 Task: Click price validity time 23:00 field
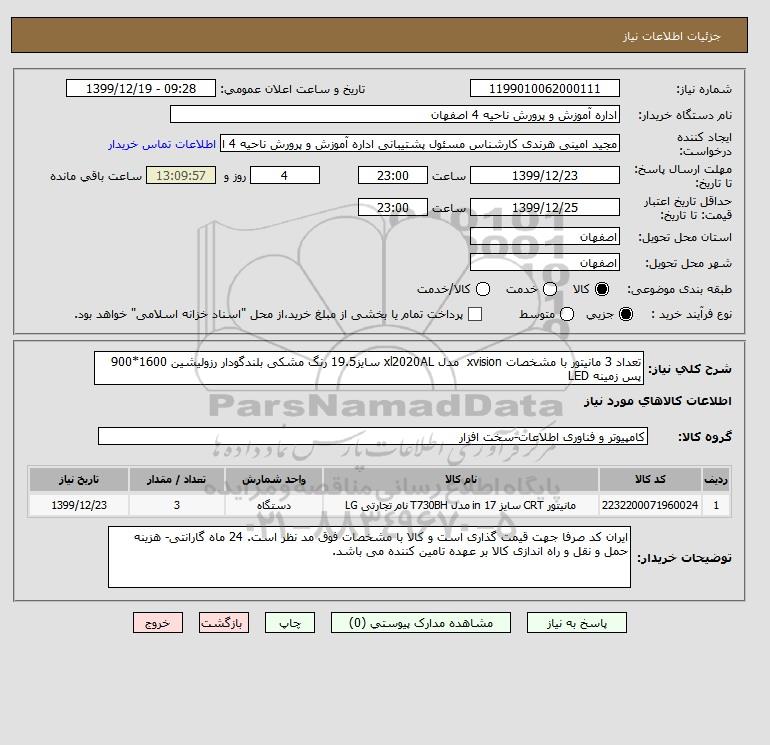[x=393, y=207]
